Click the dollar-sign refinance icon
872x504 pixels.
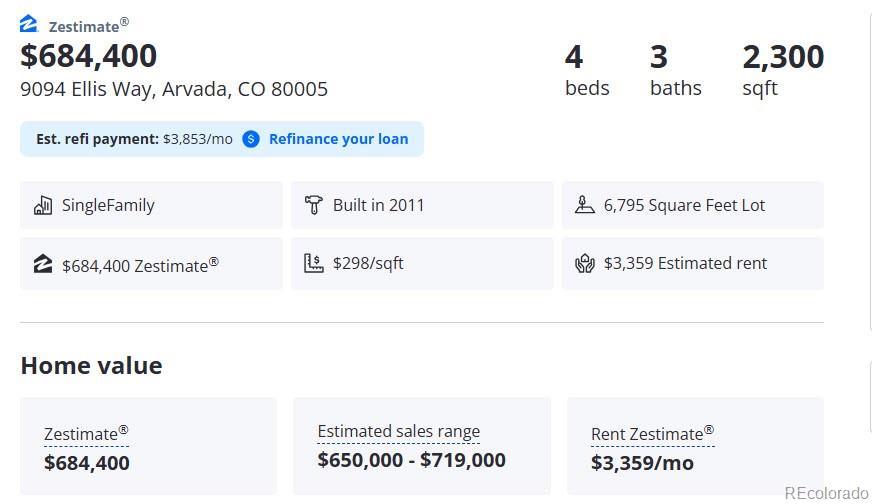[x=251, y=139]
